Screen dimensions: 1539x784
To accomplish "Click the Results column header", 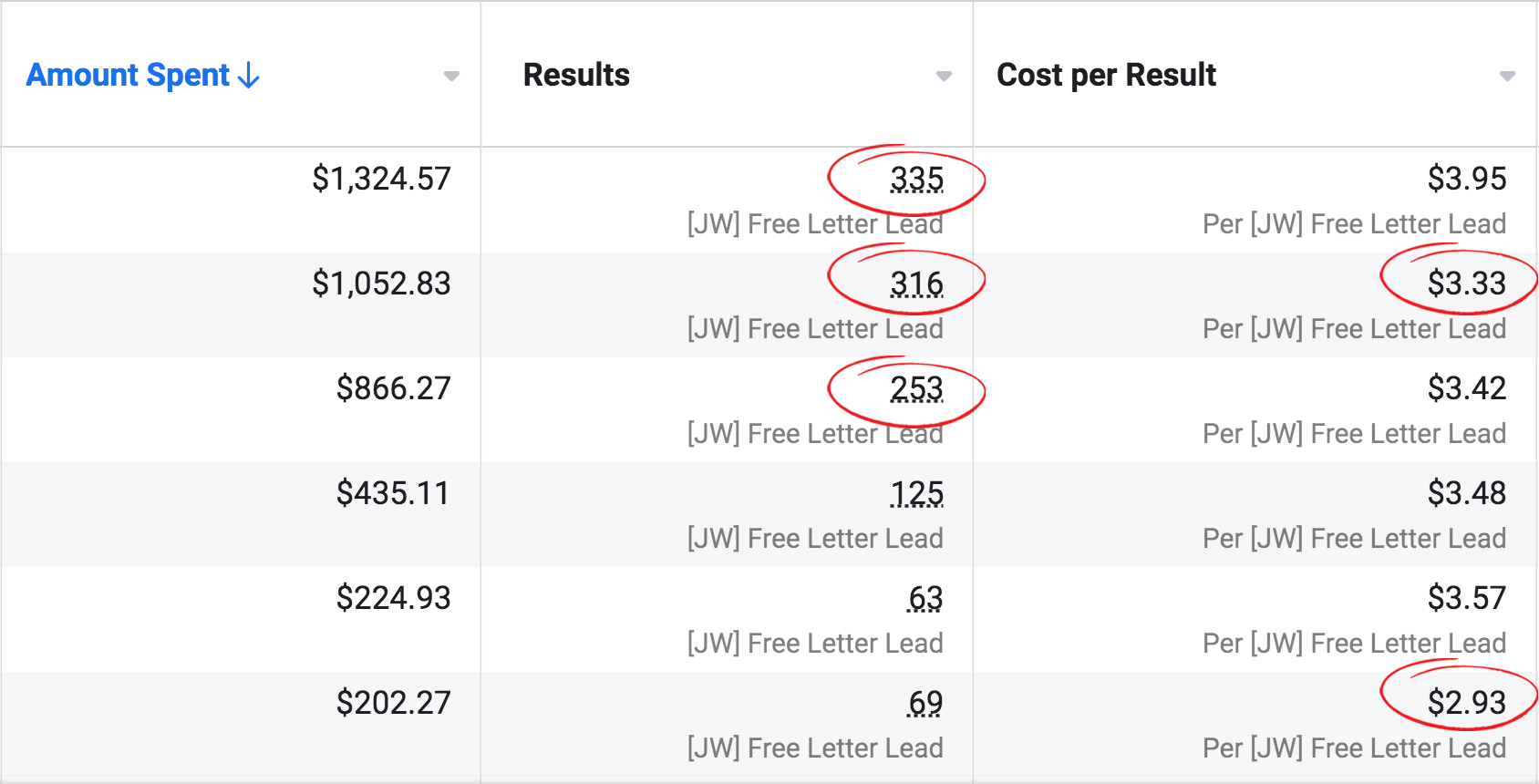I will (x=576, y=75).
